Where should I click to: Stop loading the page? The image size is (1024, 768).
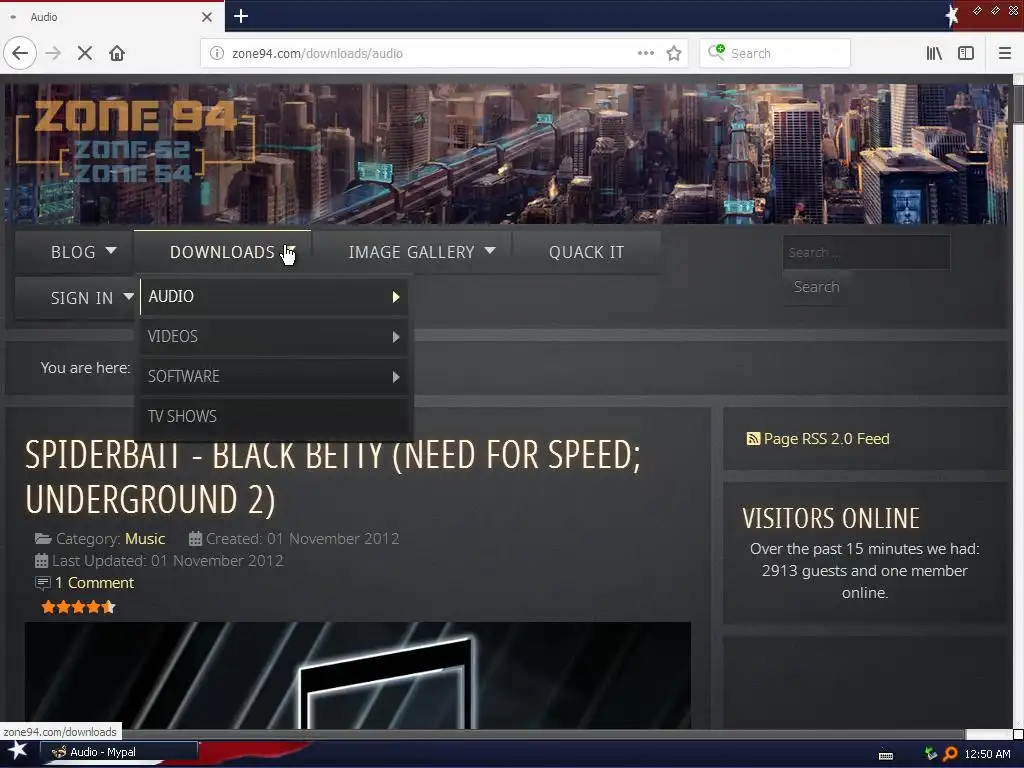pos(84,54)
